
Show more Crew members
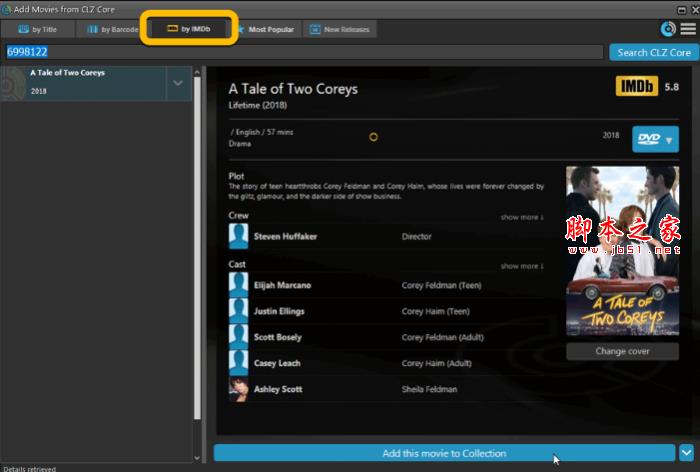(x=522, y=216)
